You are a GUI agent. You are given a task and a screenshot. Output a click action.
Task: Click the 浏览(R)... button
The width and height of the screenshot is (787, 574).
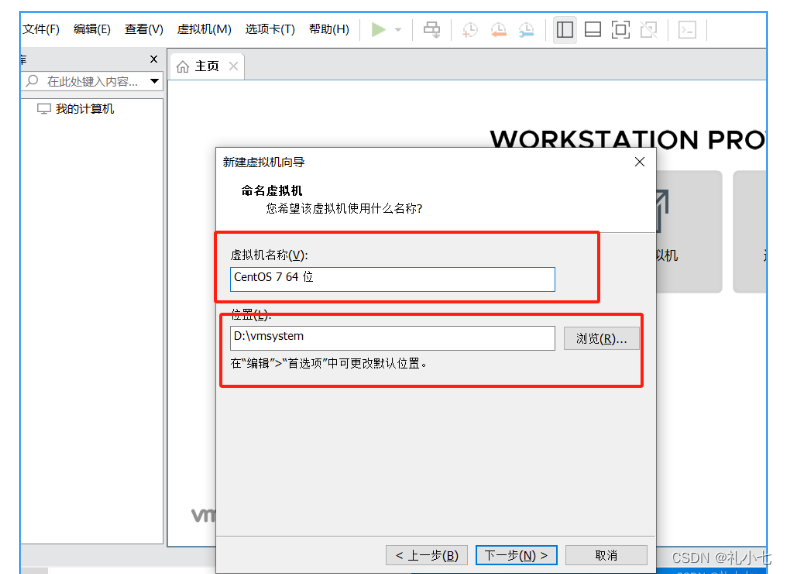pyautogui.click(x=601, y=339)
